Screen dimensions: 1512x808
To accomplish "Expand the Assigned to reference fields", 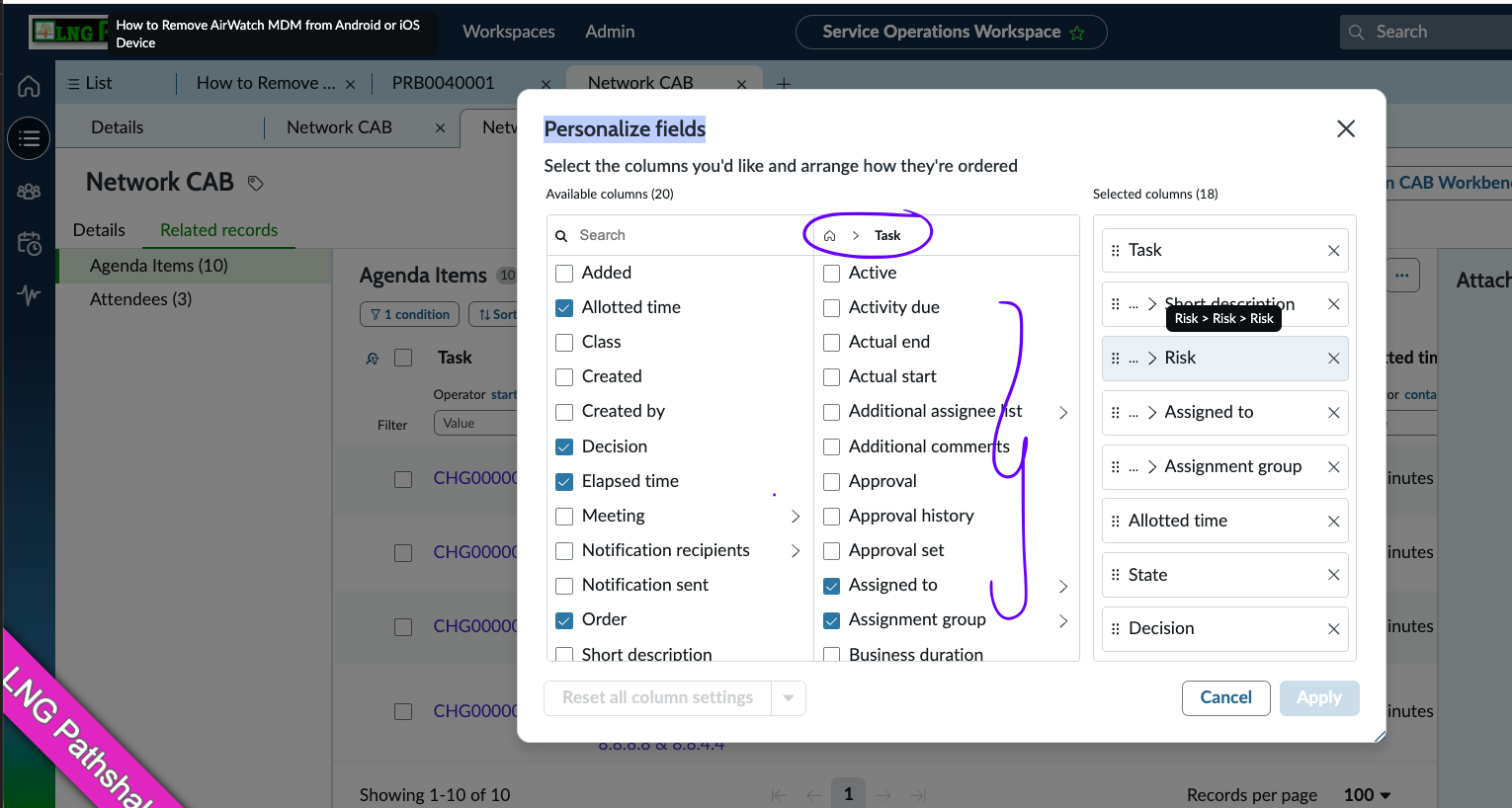I will click(1063, 586).
